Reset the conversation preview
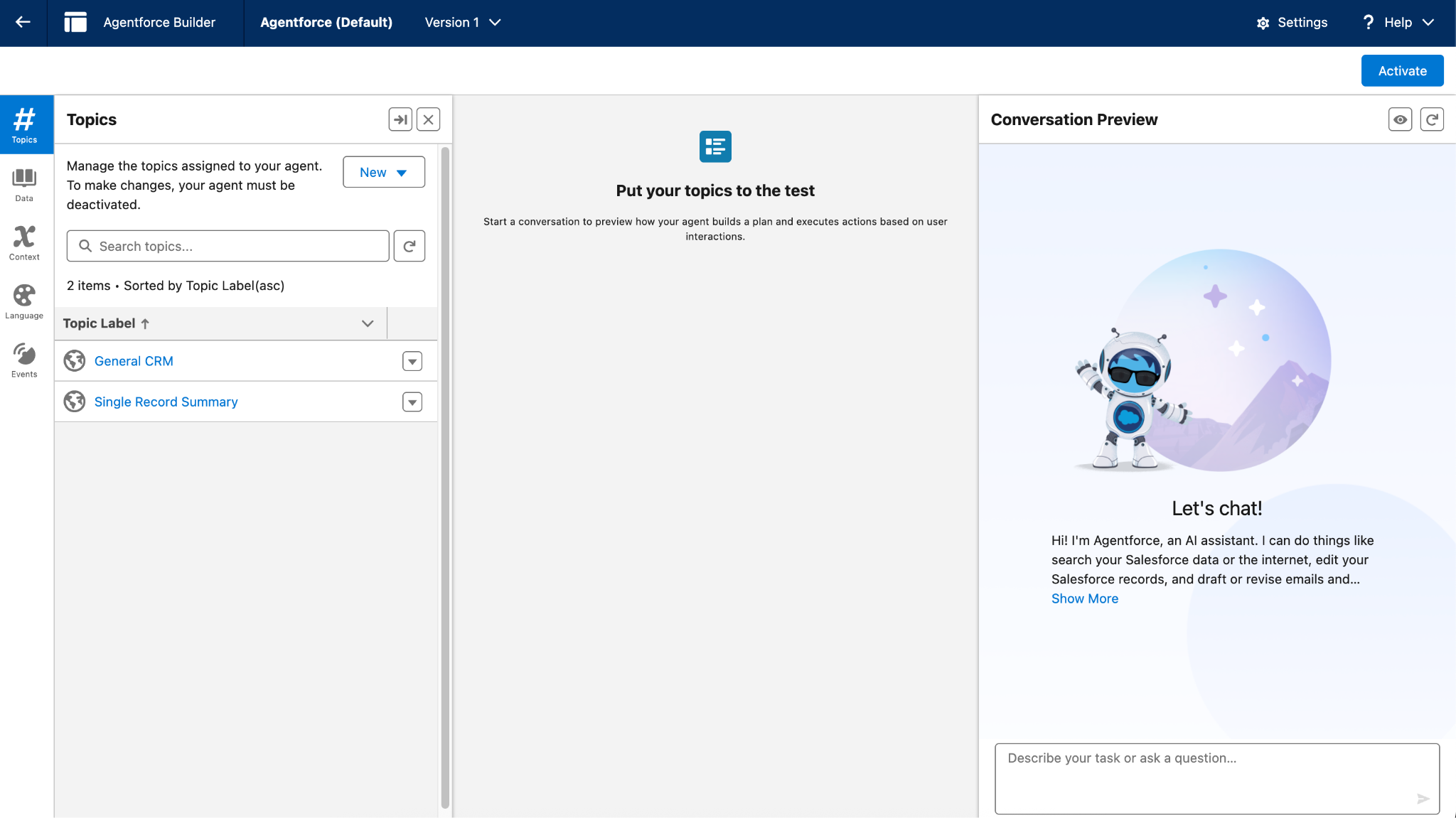 tap(1432, 119)
